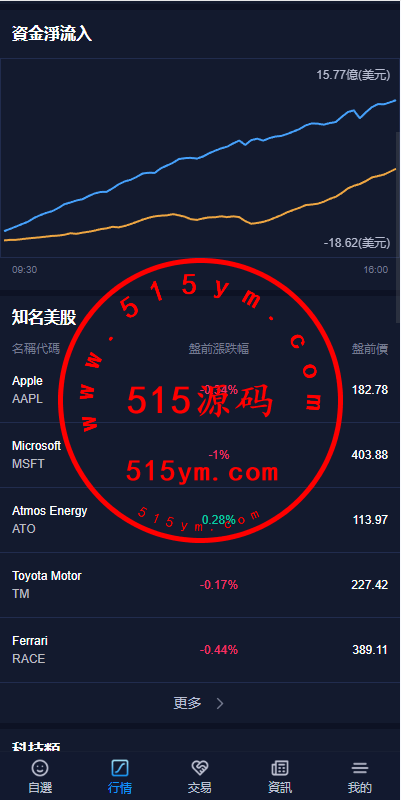Sort by 盤前價 column header
The image size is (401, 800).
pyautogui.click(x=370, y=349)
